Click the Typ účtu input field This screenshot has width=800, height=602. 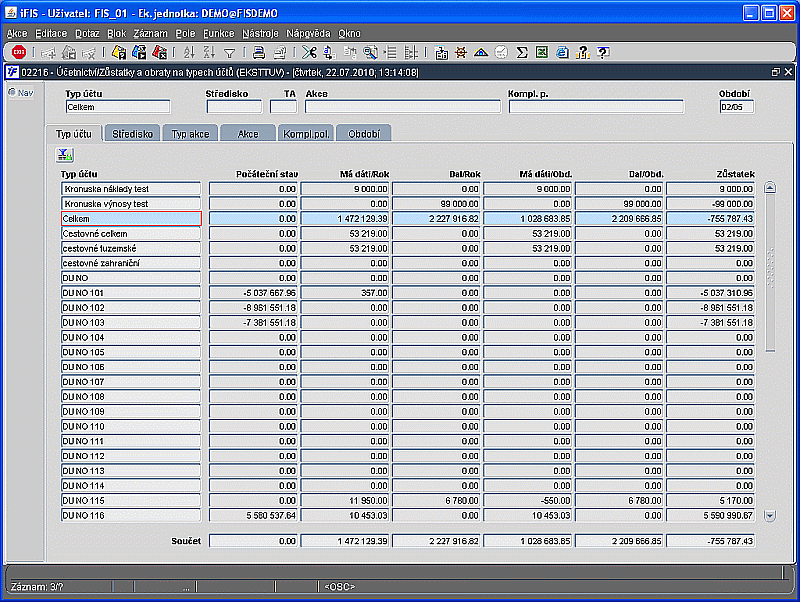click(x=118, y=107)
